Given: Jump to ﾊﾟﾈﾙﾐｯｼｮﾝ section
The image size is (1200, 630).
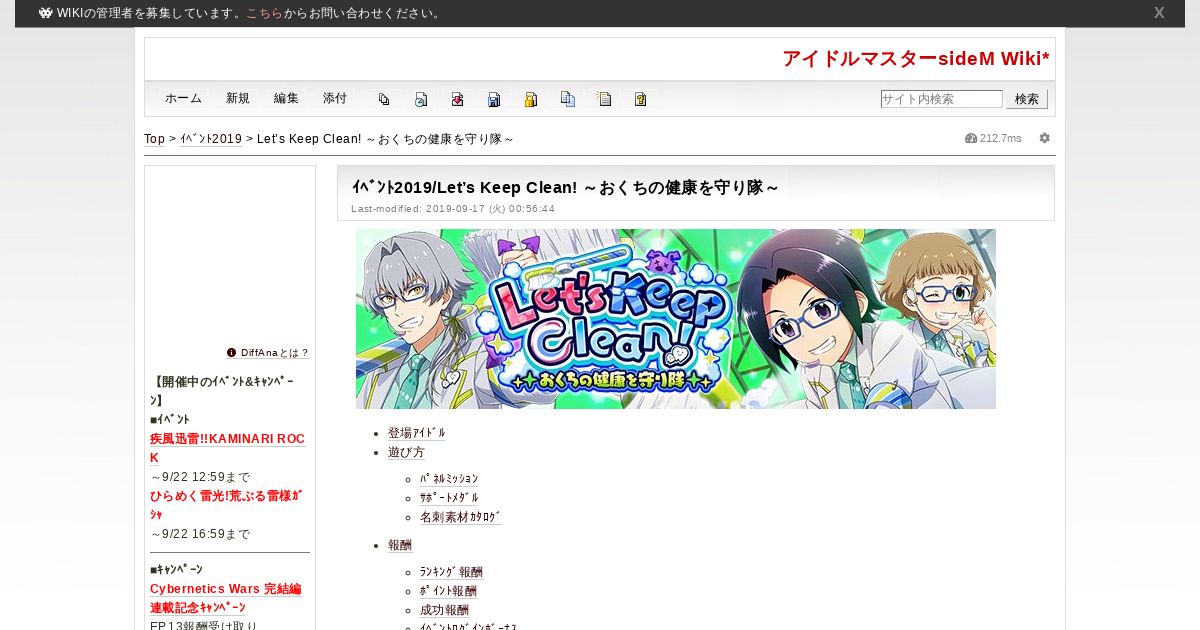Looking at the screenshot, I should (x=449, y=479).
